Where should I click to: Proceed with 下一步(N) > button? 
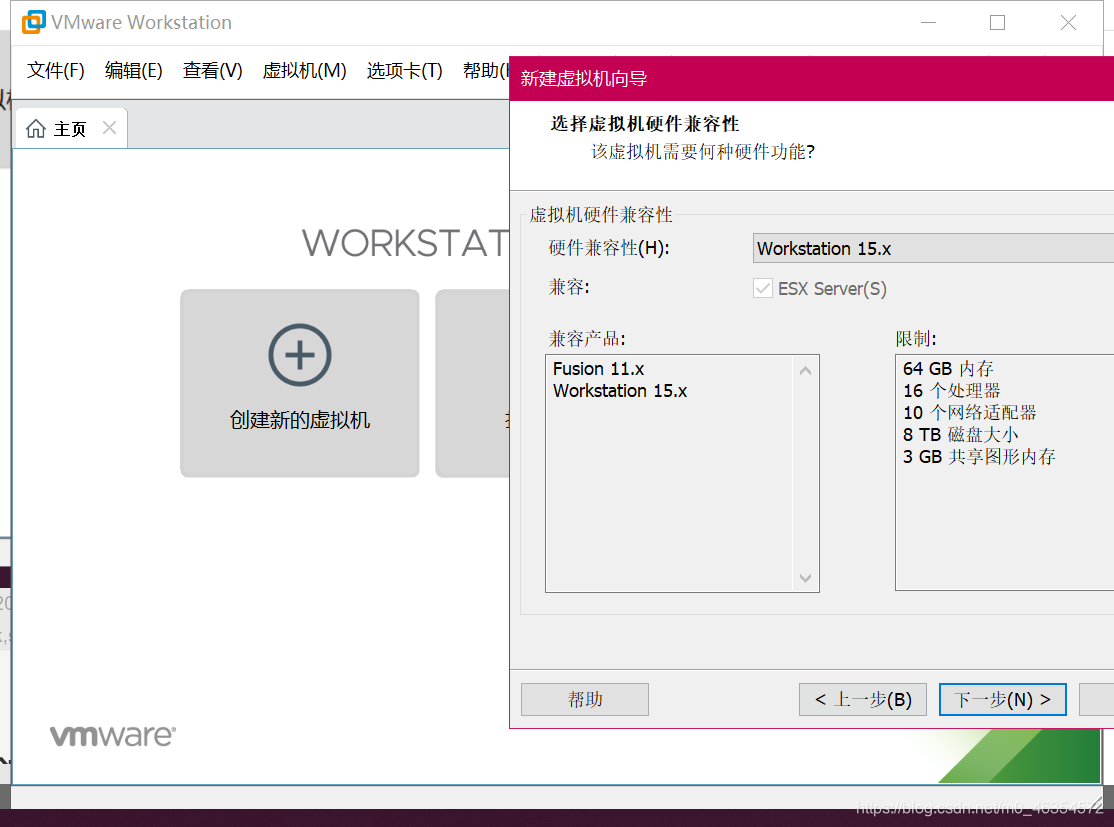1002,700
